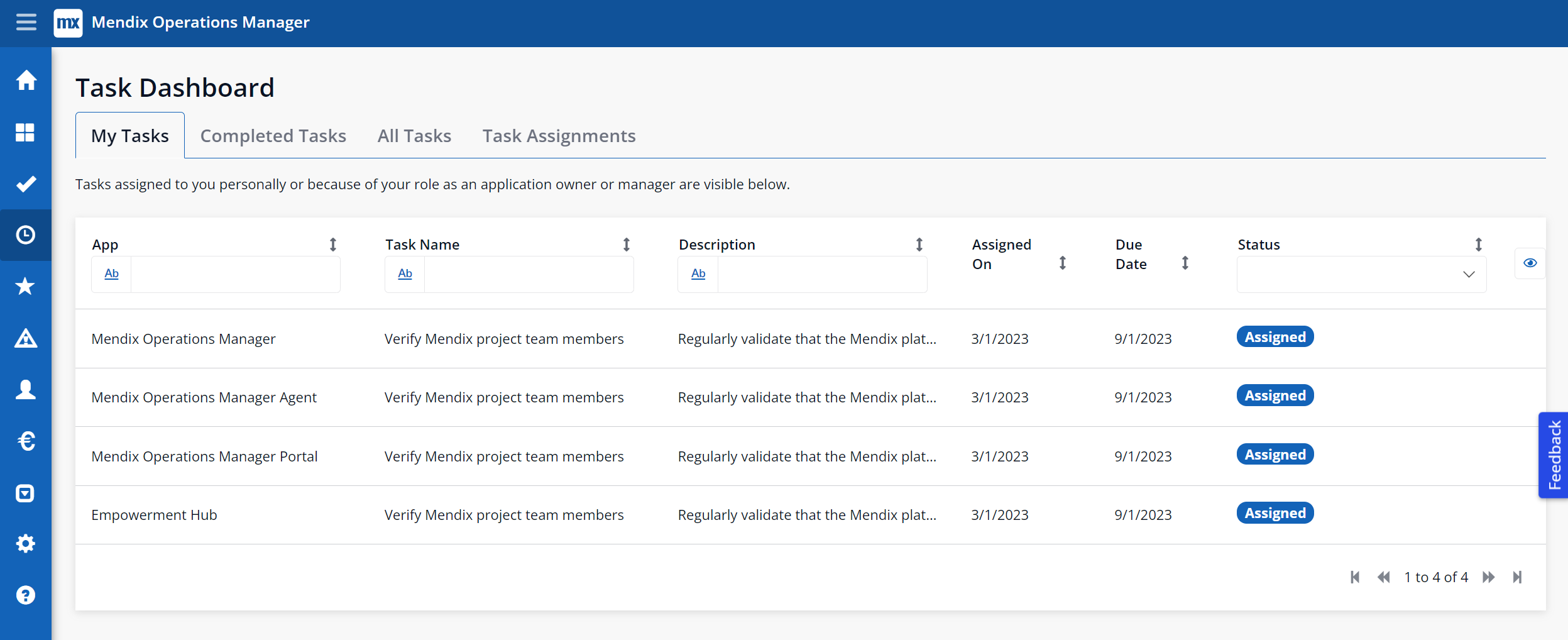
Task: Open the checkmark sidebar icon
Action: tap(26, 184)
